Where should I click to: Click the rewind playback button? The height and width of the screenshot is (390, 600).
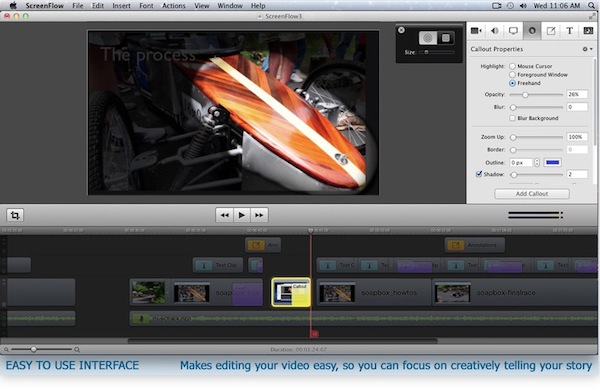pyautogui.click(x=224, y=215)
